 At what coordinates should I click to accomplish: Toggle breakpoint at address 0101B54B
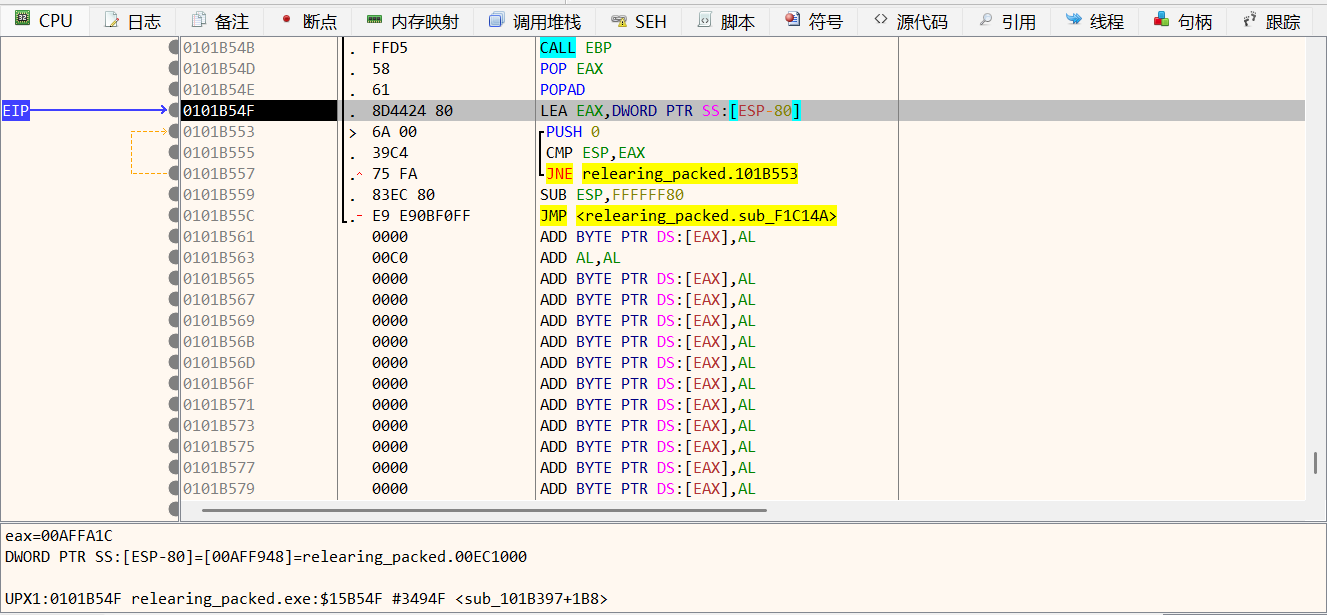tap(174, 48)
